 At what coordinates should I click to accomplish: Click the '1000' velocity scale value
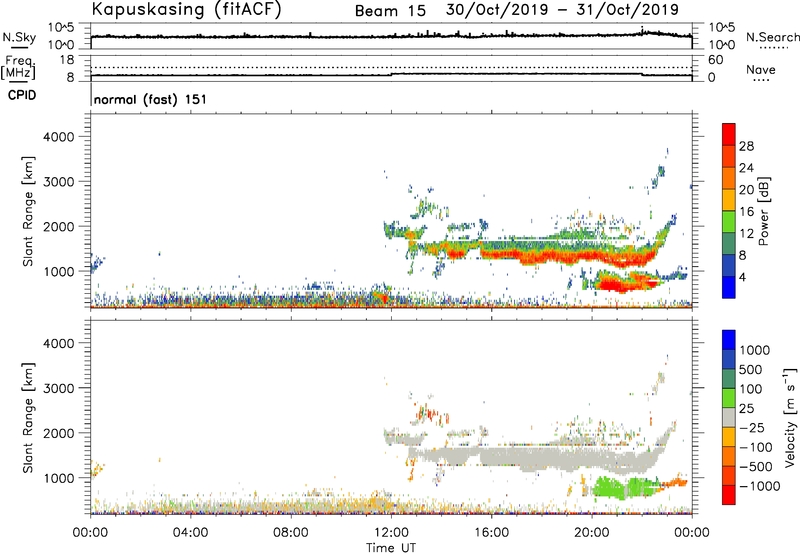755,350
